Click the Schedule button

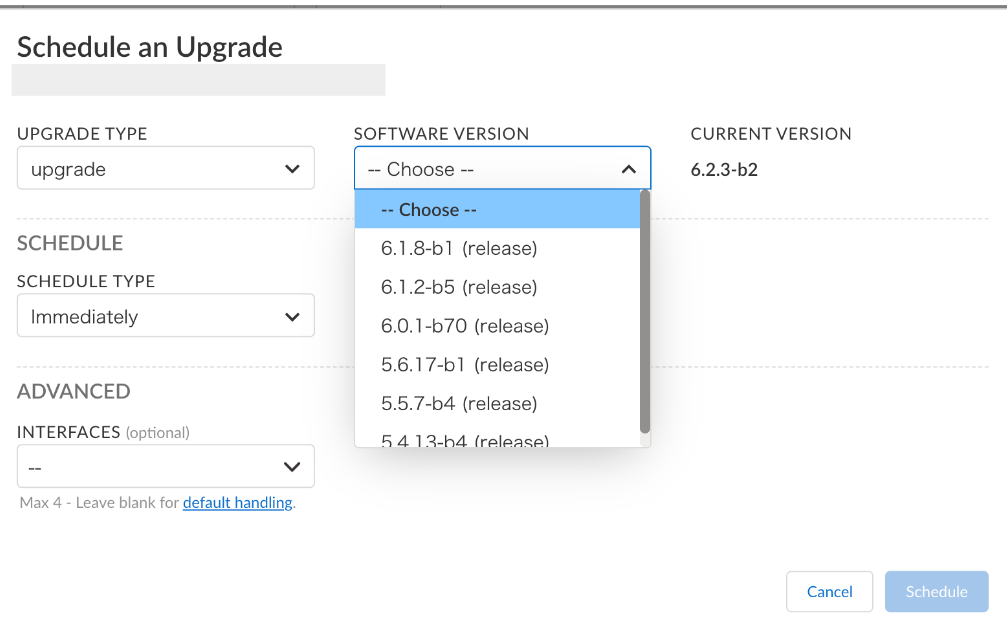[936, 591]
